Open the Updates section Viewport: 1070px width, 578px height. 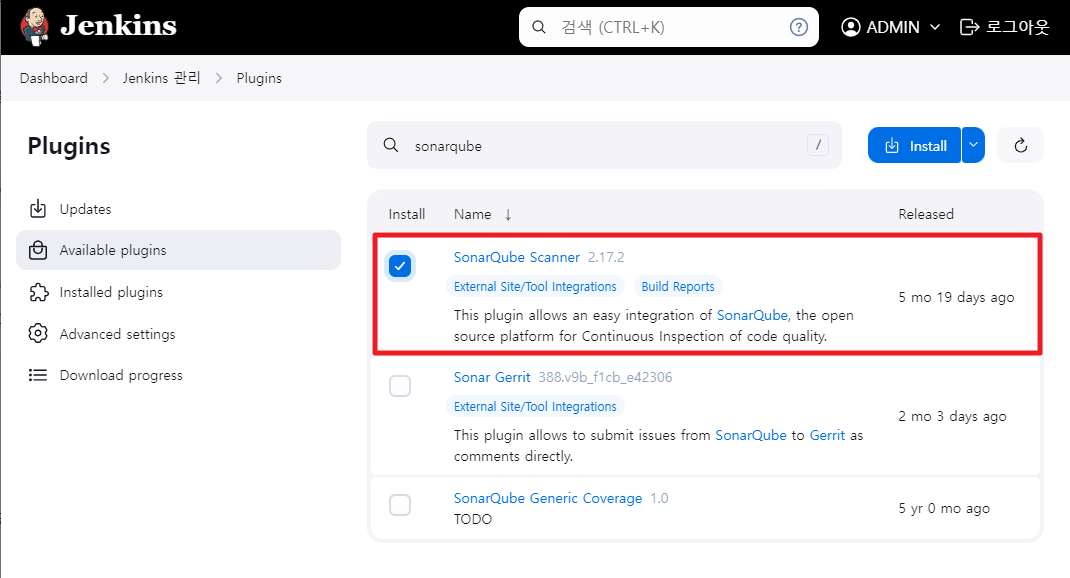[178, 209]
